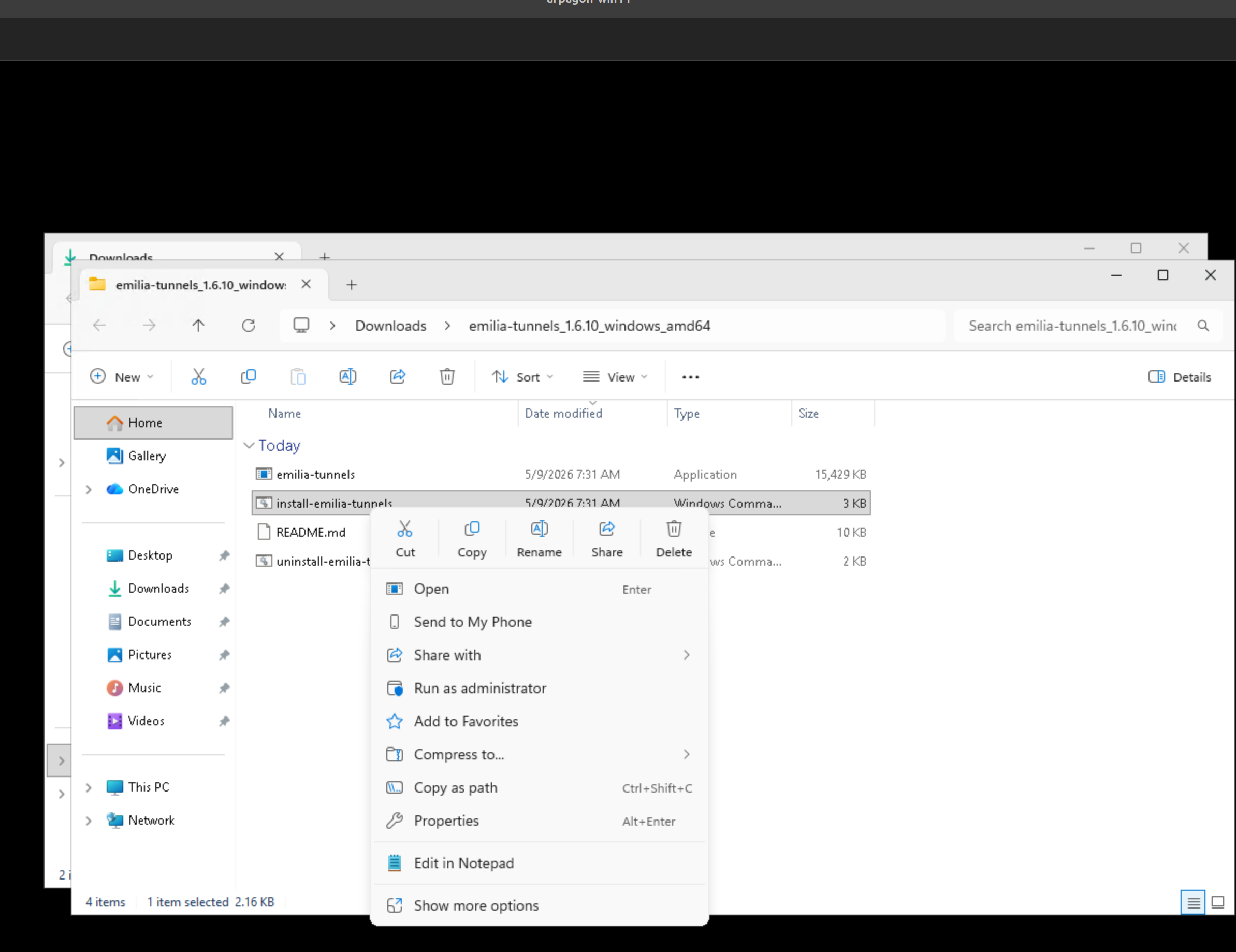The width and height of the screenshot is (1236, 952).
Task: Open Pictures in the navigation pane
Action: tap(150, 655)
